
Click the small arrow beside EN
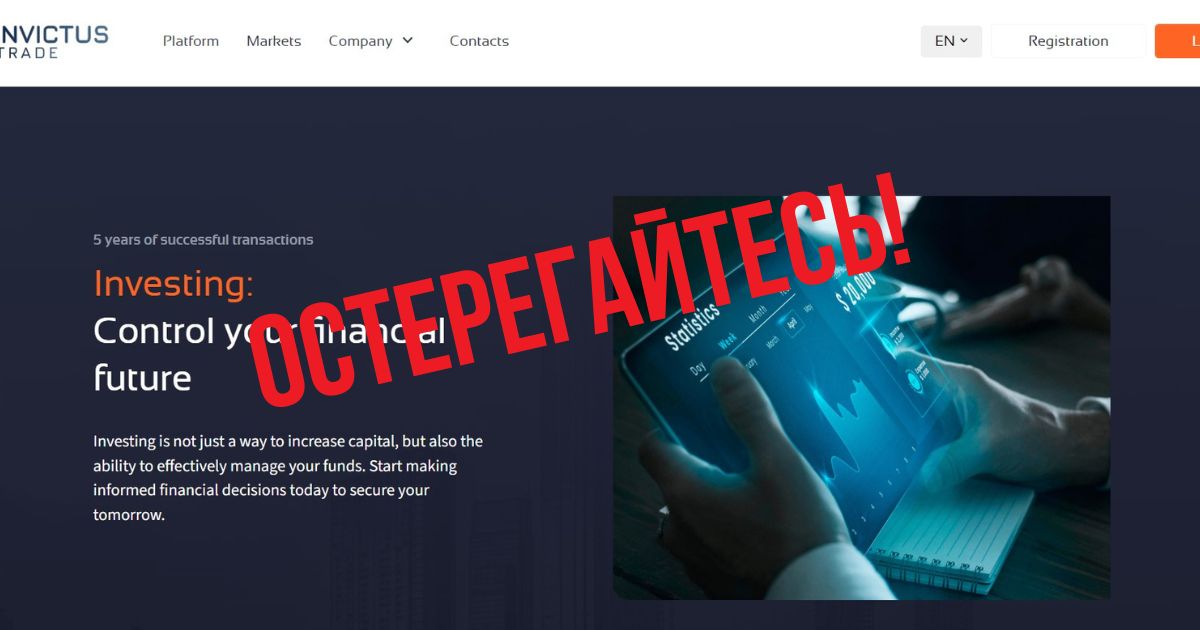[x=964, y=41]
